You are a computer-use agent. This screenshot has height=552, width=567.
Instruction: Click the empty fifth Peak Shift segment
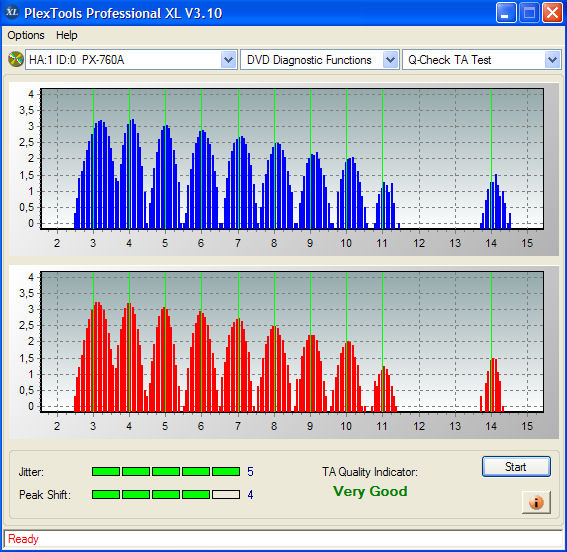pos(226,494)
